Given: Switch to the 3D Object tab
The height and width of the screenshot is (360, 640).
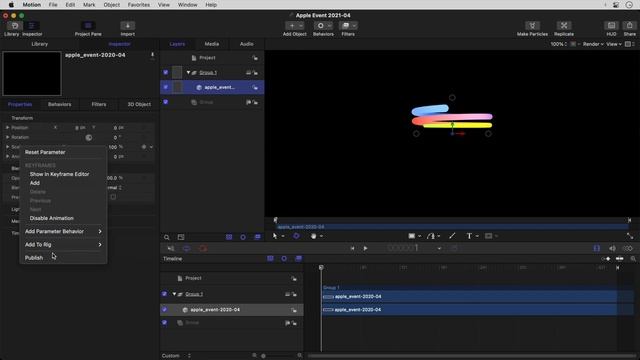Looking at the screenshot, I should click(x=139, y=104).
